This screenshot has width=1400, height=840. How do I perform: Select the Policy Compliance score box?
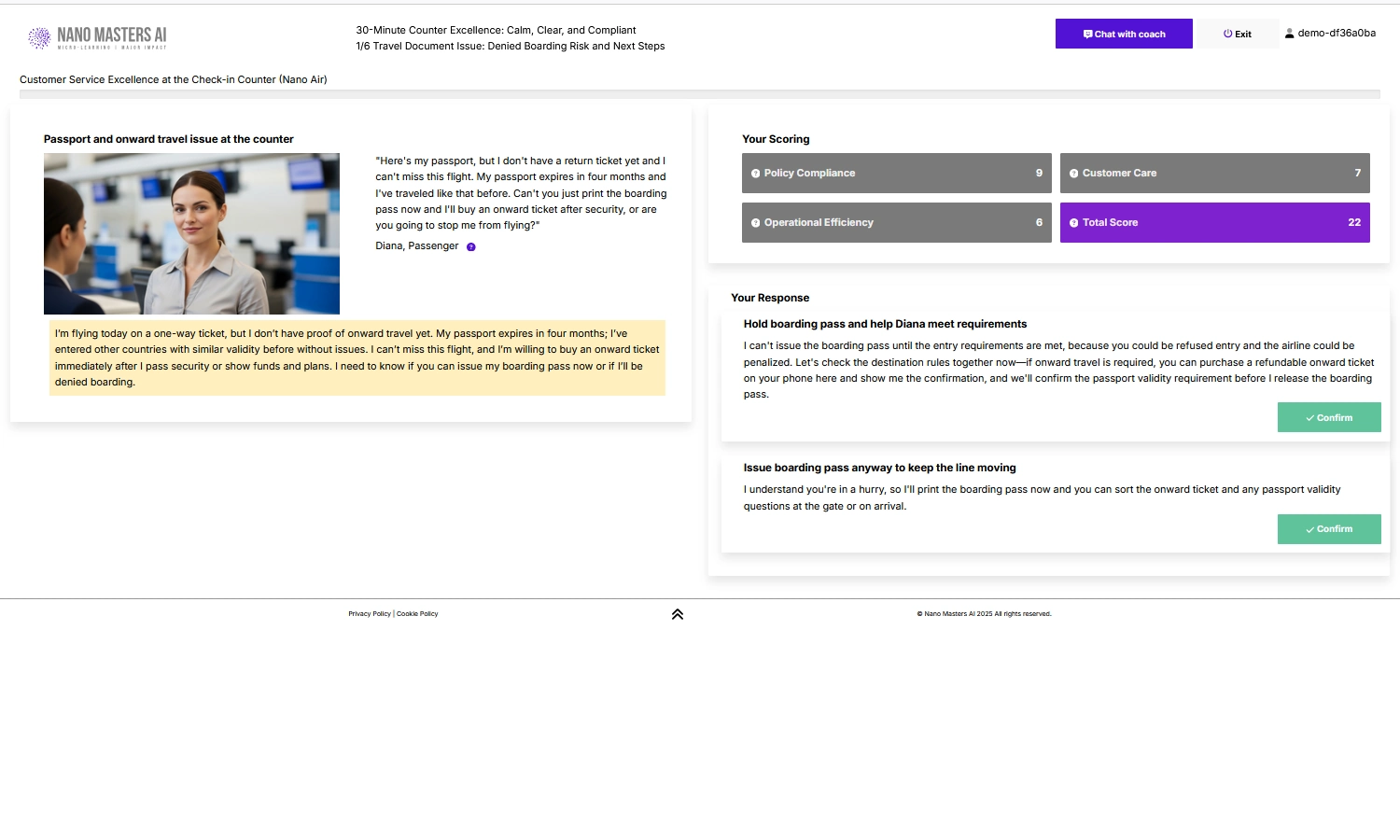click(896, 173)
